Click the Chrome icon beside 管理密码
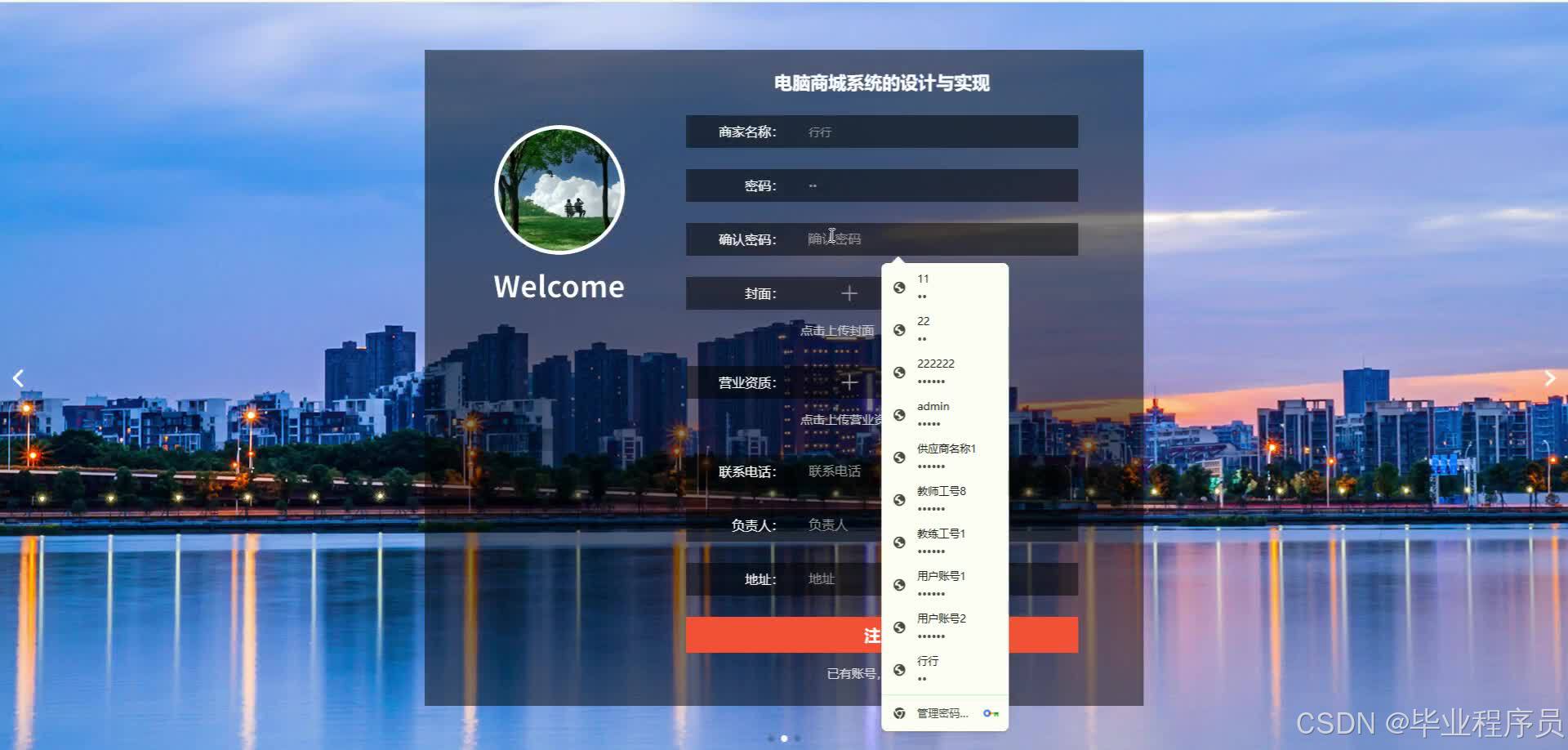1568x750 pixels. [899, 713]
